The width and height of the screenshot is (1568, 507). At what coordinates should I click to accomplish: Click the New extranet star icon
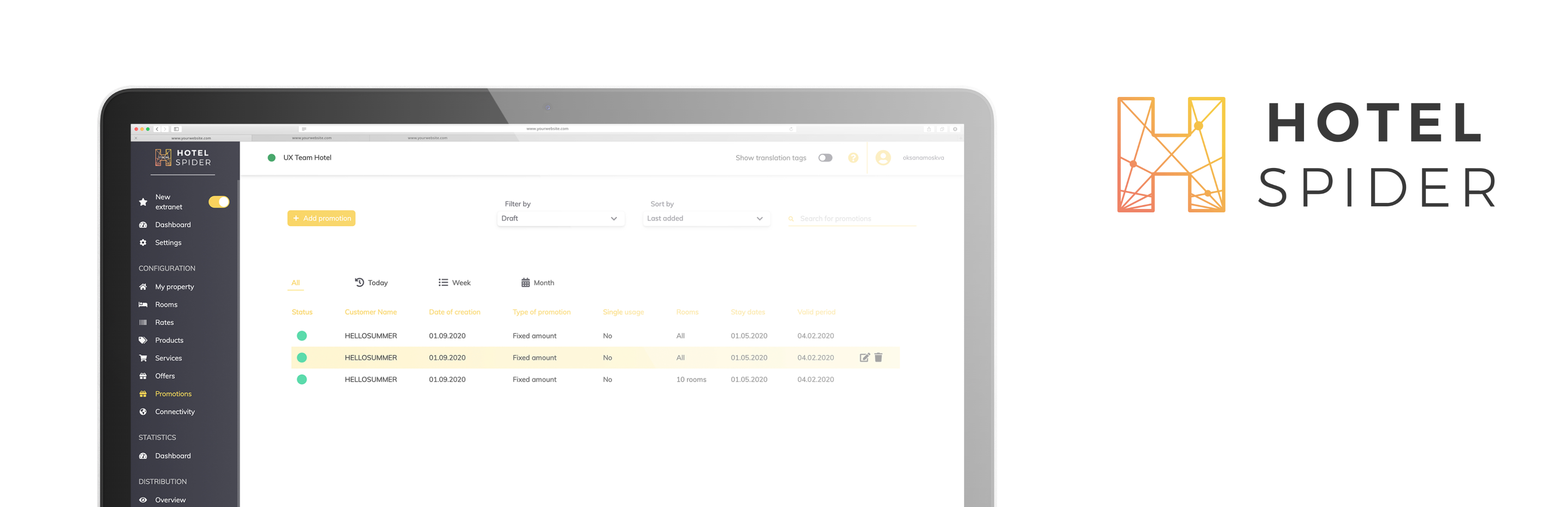click(x=143, y=202)
